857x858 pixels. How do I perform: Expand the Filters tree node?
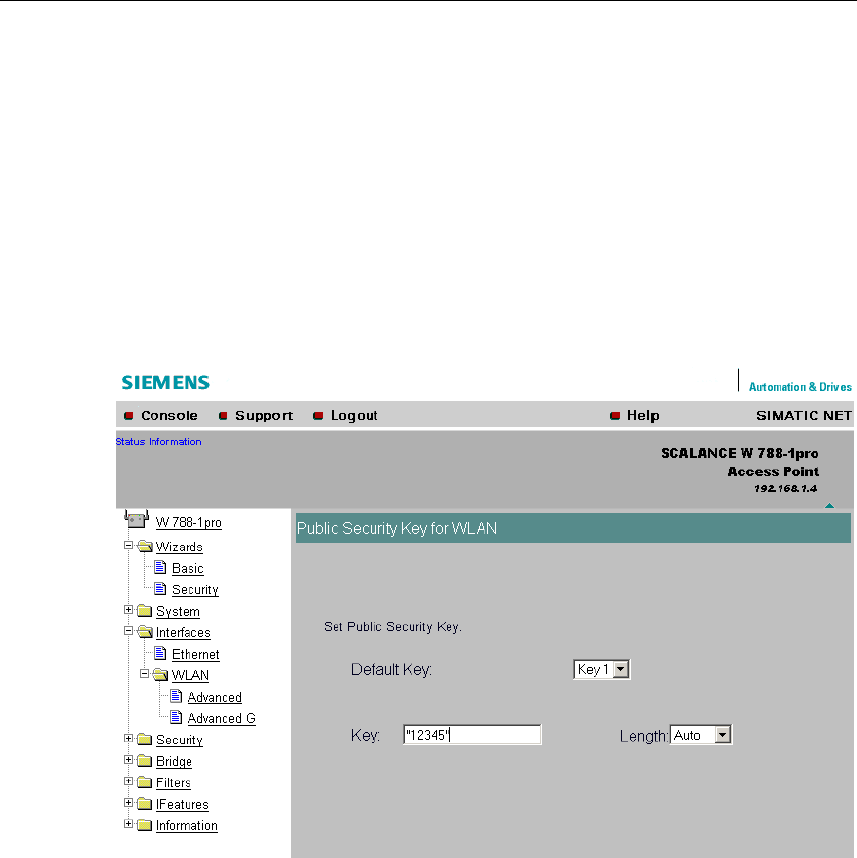point(128,781)
